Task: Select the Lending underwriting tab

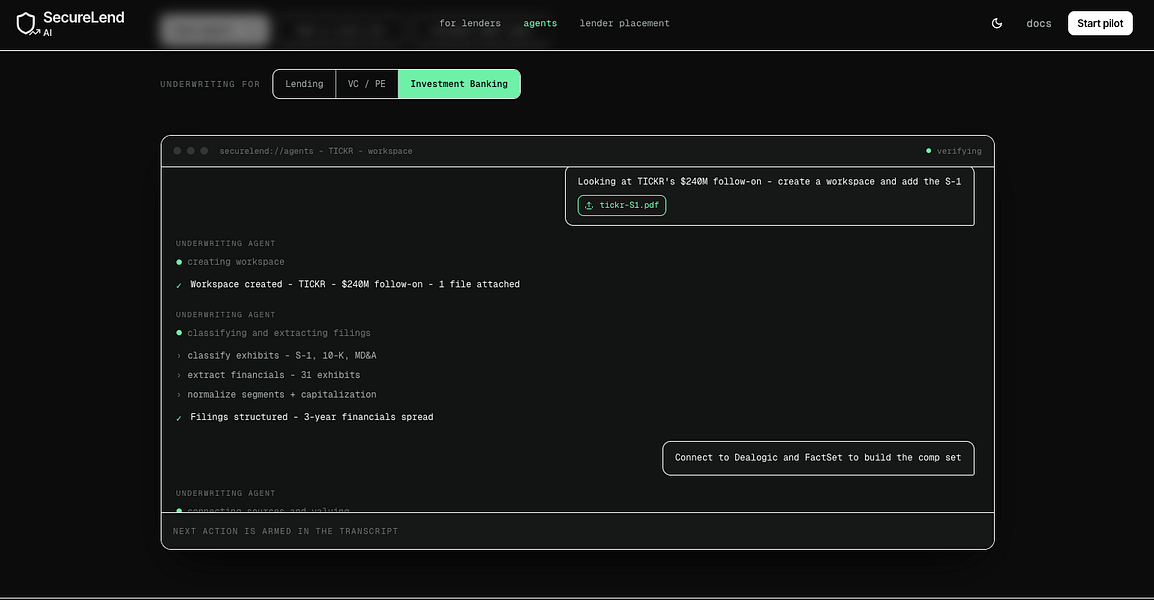Action: 304,84
